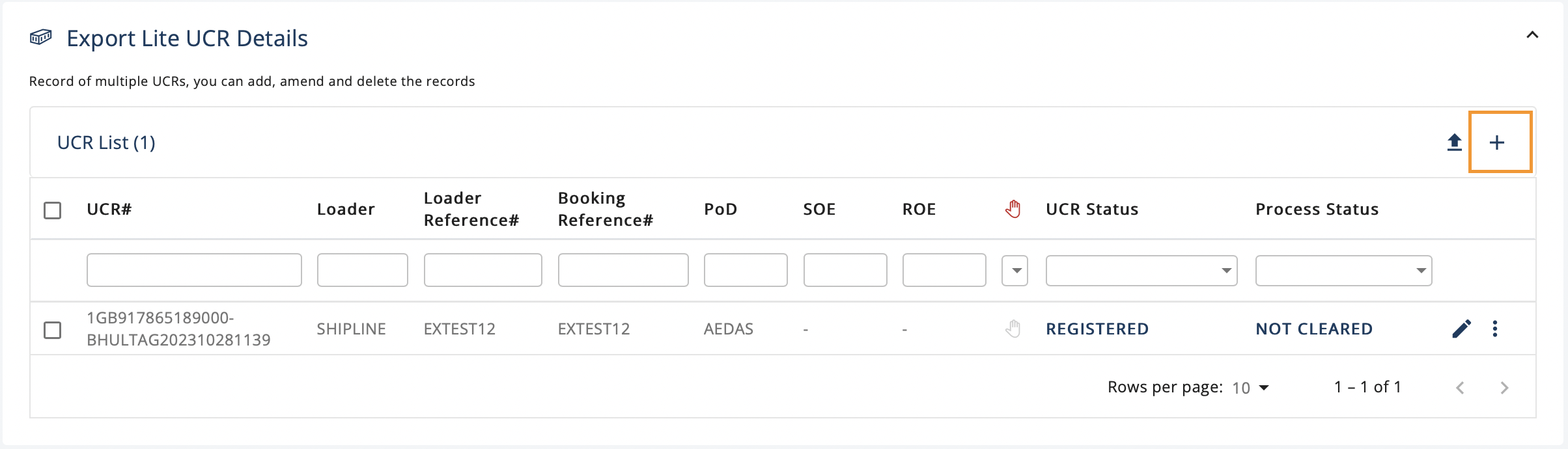Select the checkbox for UCR 1GB917865189000 row
The height and width of the screenshot is (449, 1568).
point(53,330)
